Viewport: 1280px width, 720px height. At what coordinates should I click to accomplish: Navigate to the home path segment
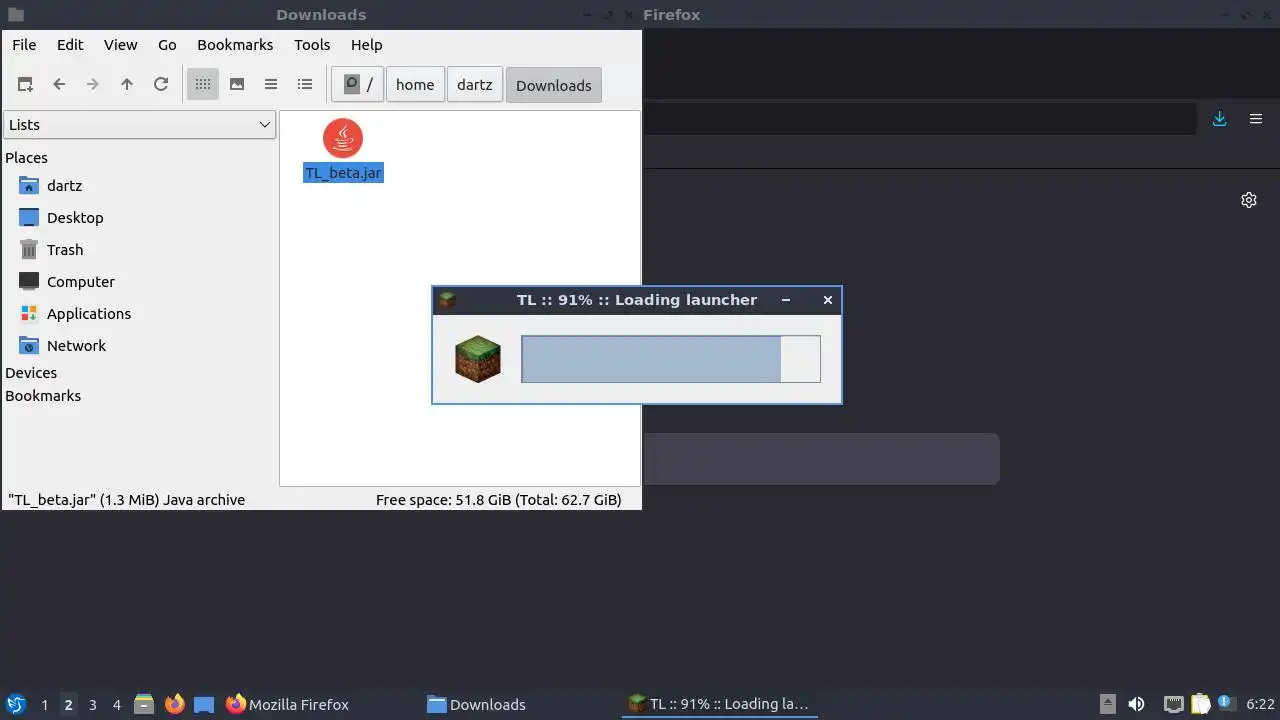coord(415,85)
